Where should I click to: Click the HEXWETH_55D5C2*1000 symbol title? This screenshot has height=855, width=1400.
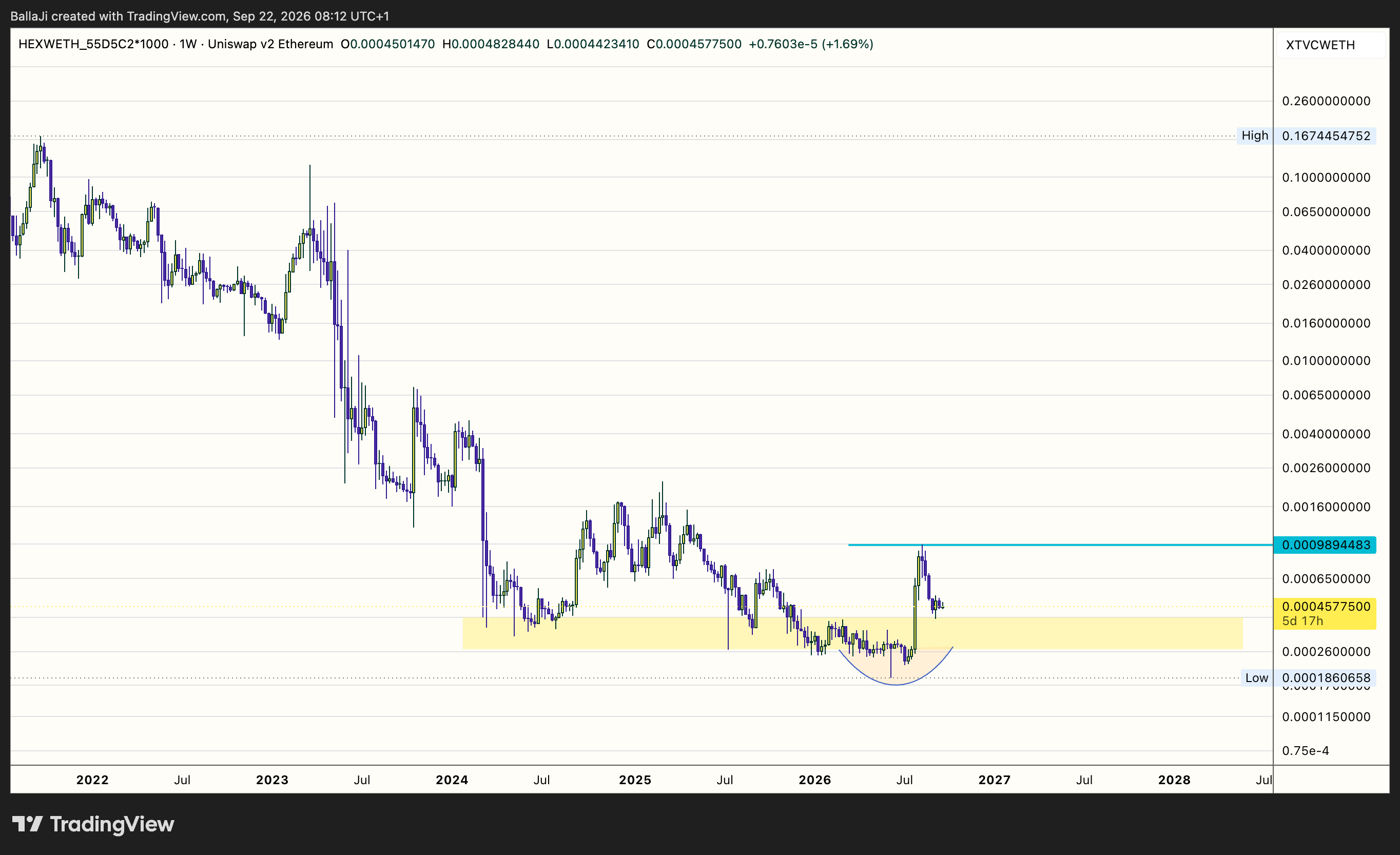(93, 44)
